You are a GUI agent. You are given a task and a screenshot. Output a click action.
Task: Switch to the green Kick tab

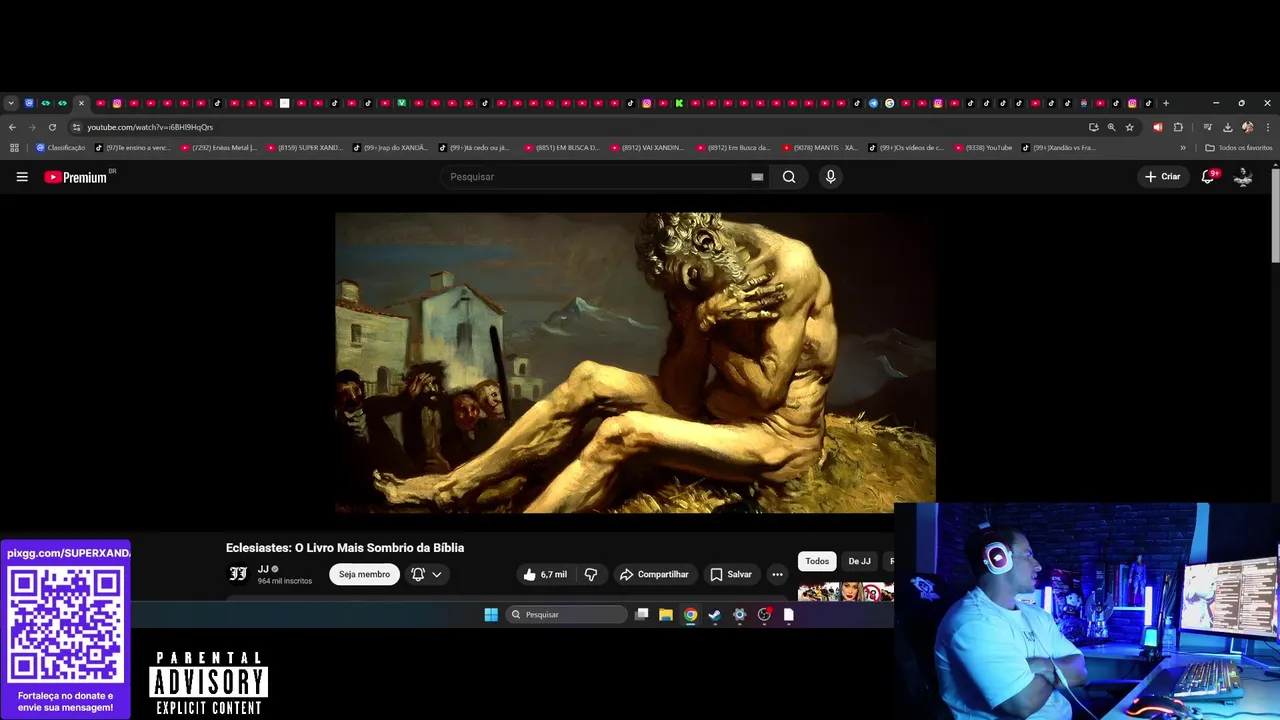679,103
